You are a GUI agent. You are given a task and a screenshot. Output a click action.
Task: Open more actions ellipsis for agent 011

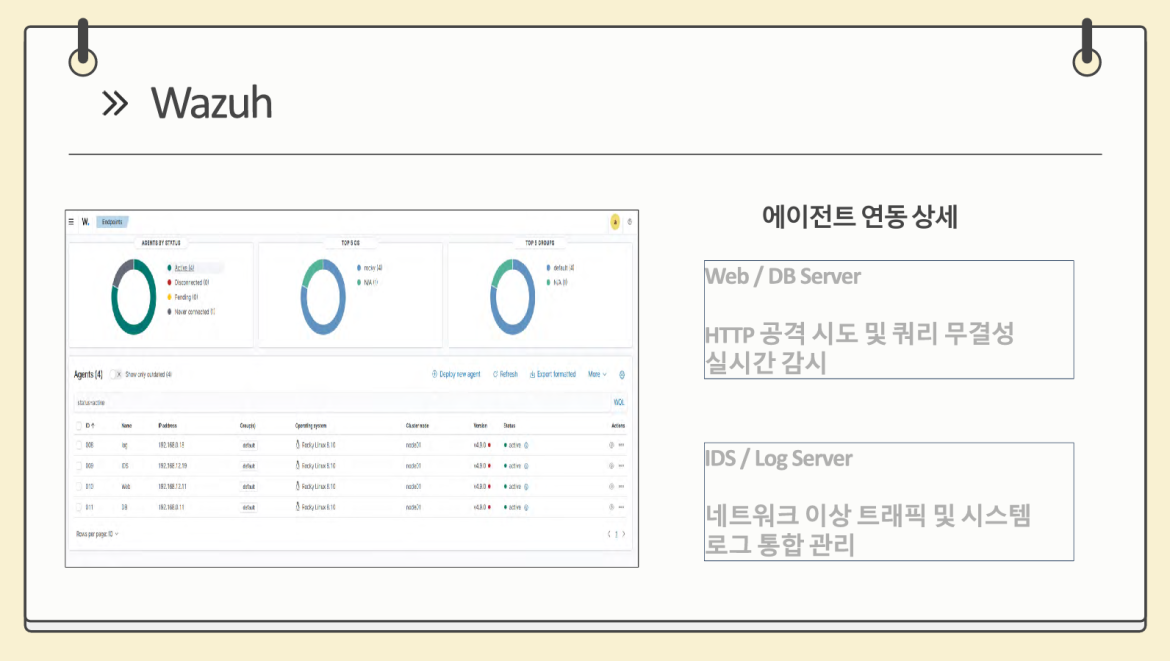(622, 507)
